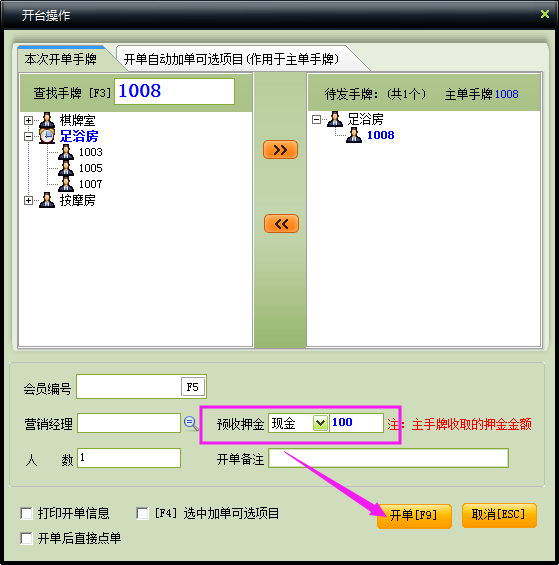Image resolution: width=559 pixels, height=565 pixels.
Task: Click the 足浴房 clock icon in left tree
Action: [47, 136]
